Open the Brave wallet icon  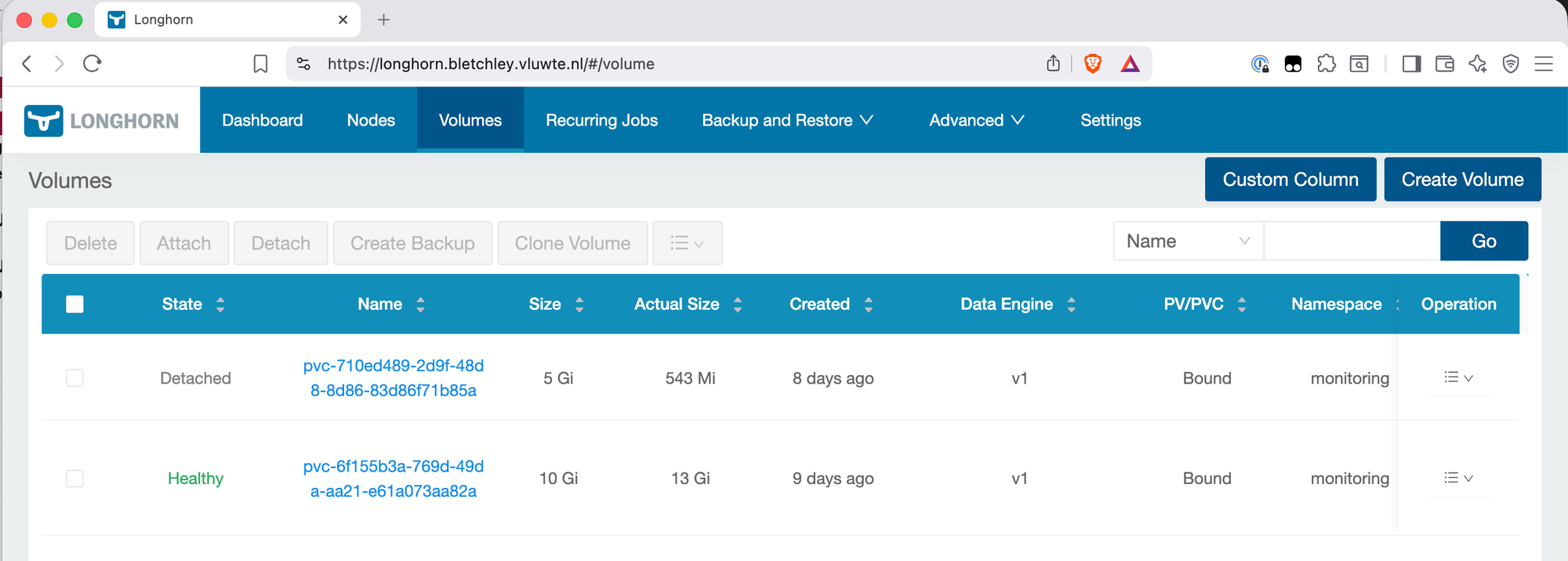[1444, 64]
